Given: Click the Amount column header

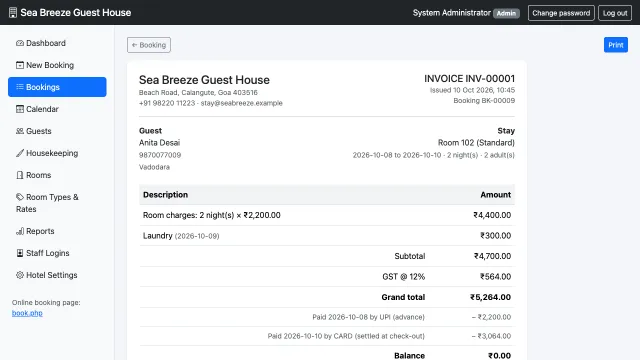Looking at the screenshot, I should 496,195.
